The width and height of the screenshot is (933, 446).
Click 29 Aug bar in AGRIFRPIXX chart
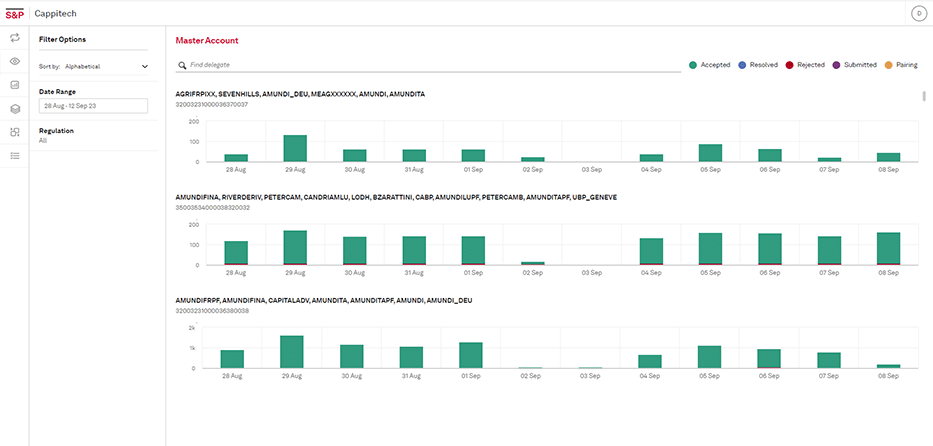coord(295,149)
